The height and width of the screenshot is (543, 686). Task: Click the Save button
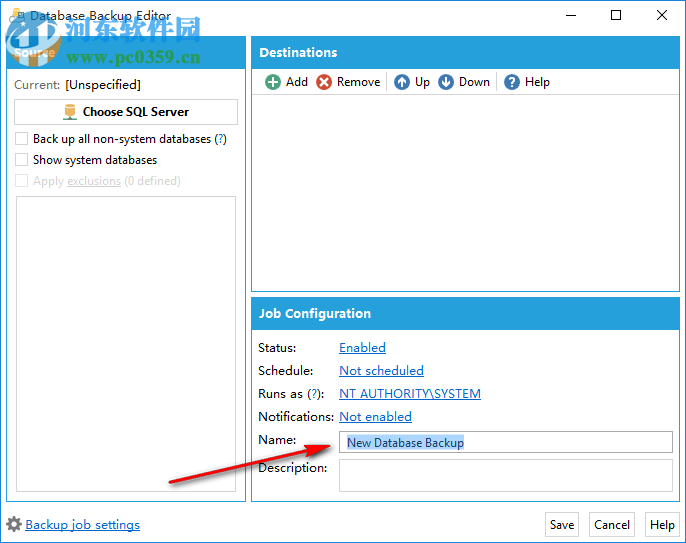coord(562,524)
